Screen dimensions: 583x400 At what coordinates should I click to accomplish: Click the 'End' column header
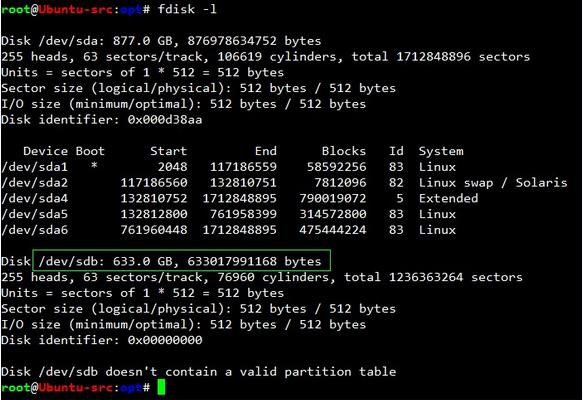point(265,151)
